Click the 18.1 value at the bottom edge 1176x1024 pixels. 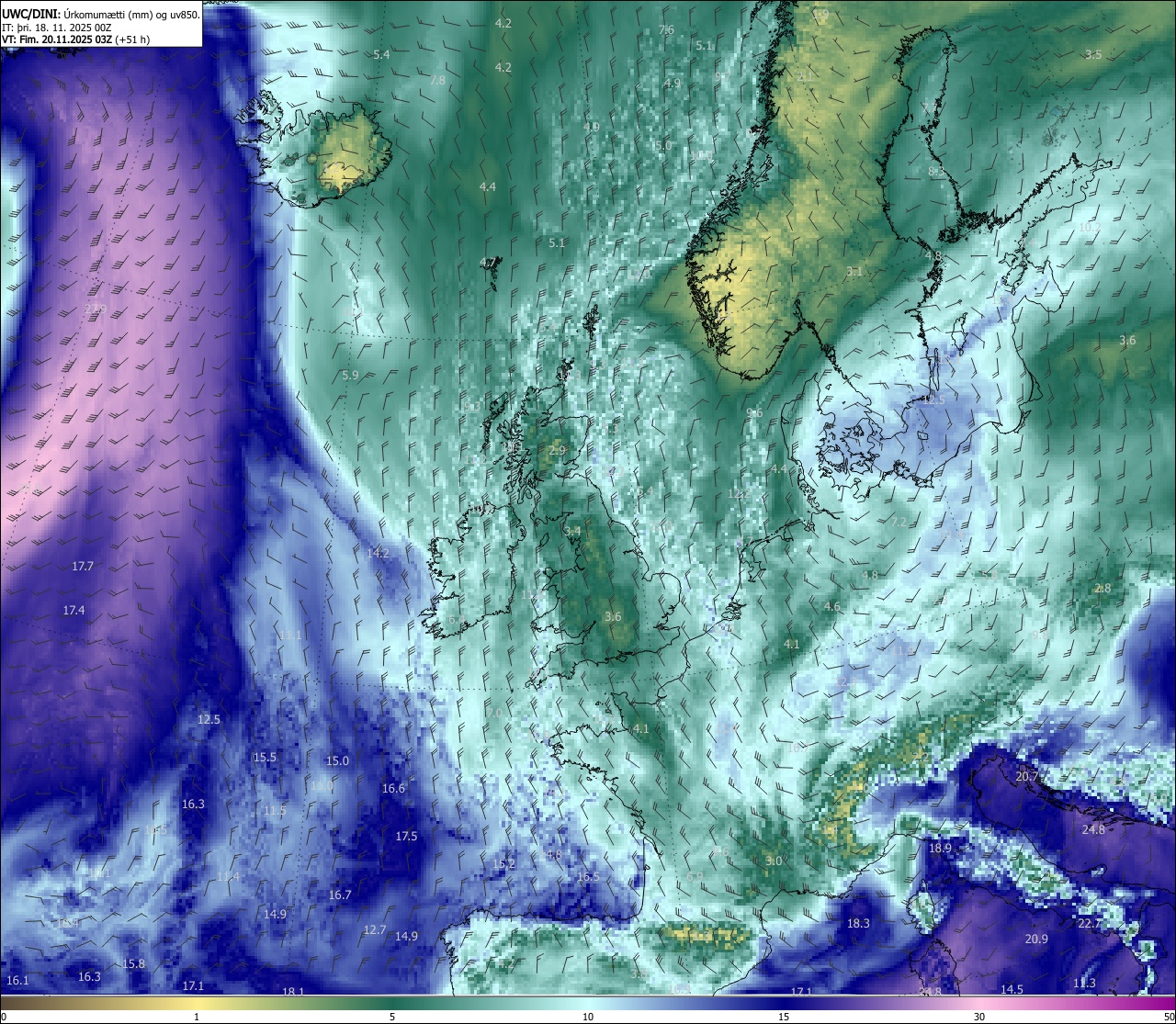[x=293, y=992]
